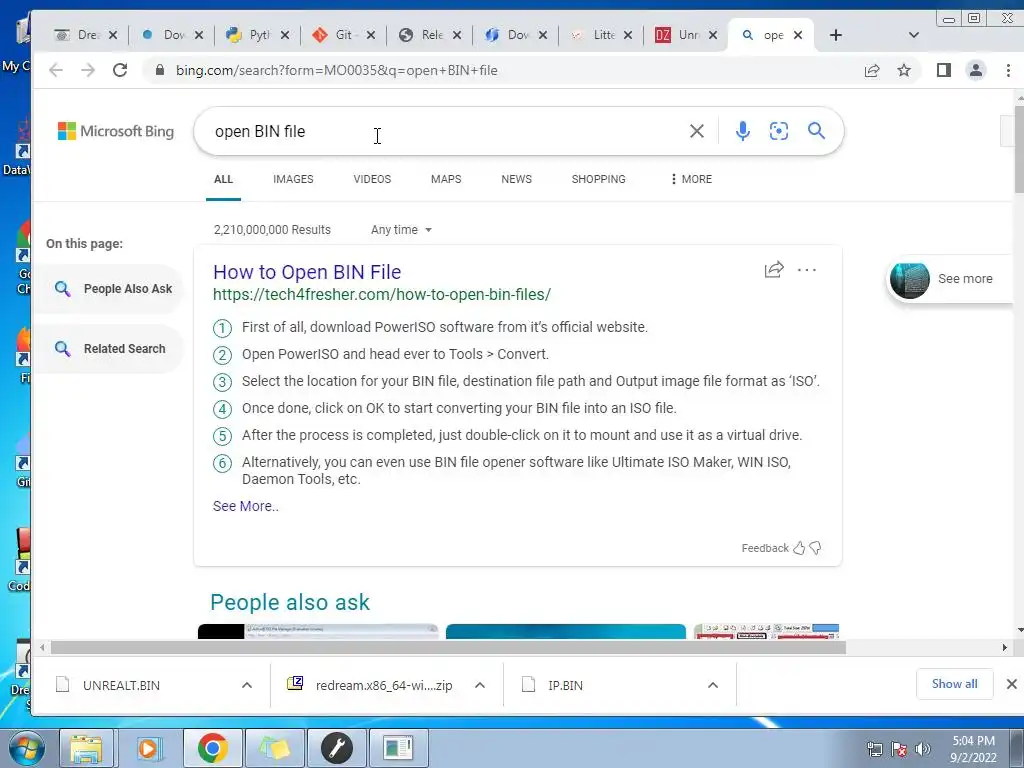Reload the Bing page
Image resolution: width=1024 pixels, height=768 pixels.
[x=120, y=70]
